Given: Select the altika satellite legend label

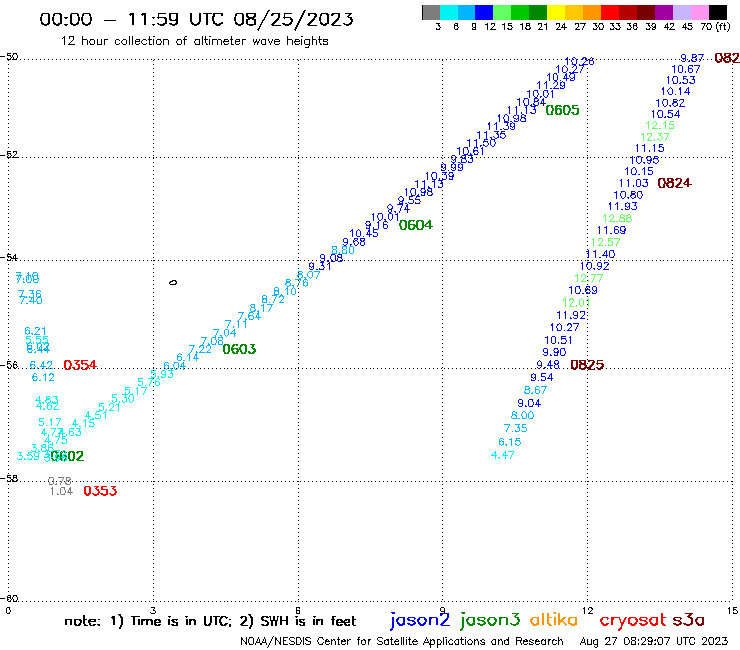Looking at the screenshot, I should point(553,620).
